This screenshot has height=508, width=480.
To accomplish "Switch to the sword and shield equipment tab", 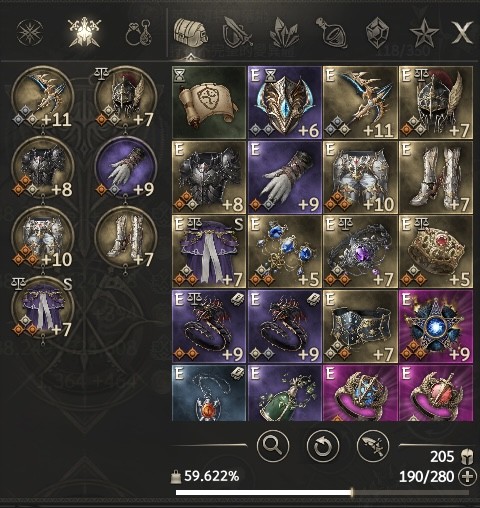I will tap(237, 33).
